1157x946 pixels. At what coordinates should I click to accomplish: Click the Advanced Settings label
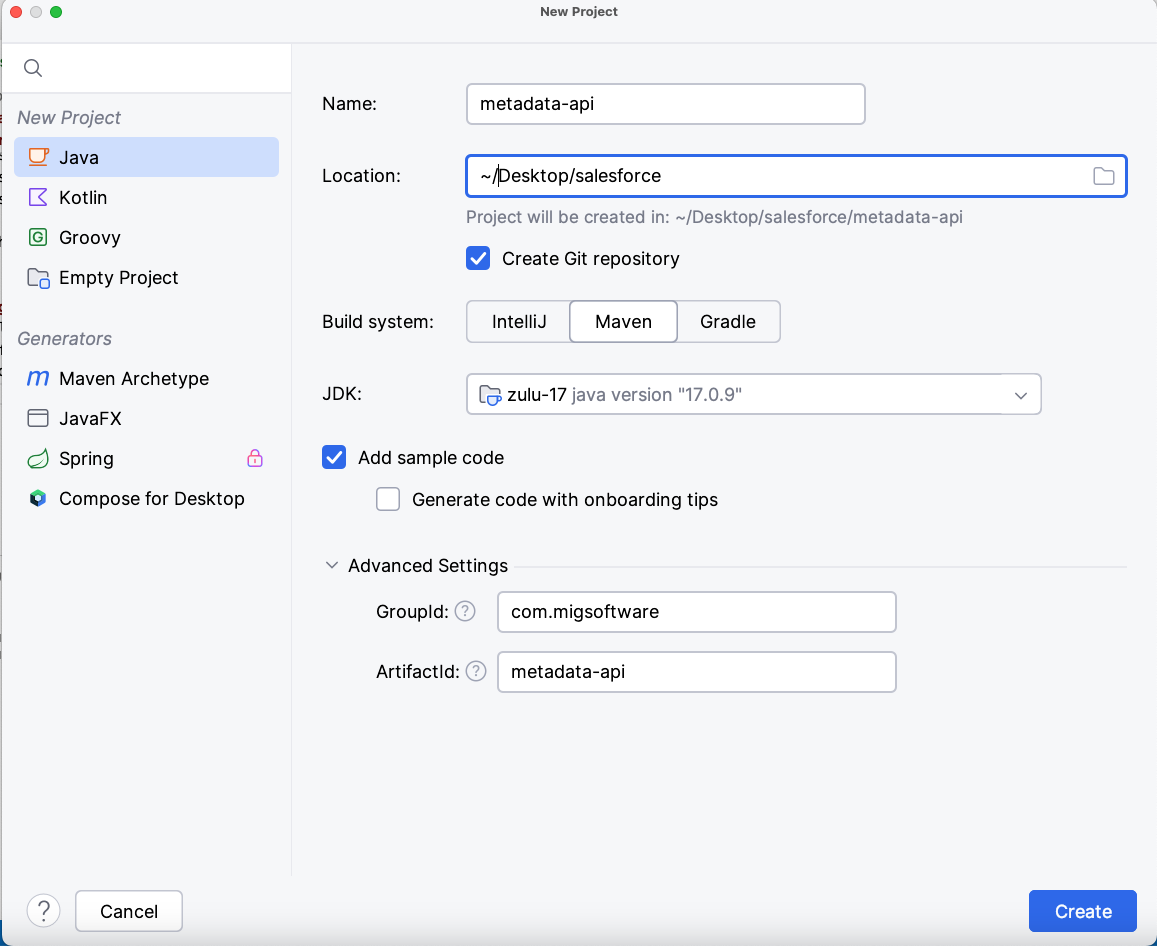[428, 565]
